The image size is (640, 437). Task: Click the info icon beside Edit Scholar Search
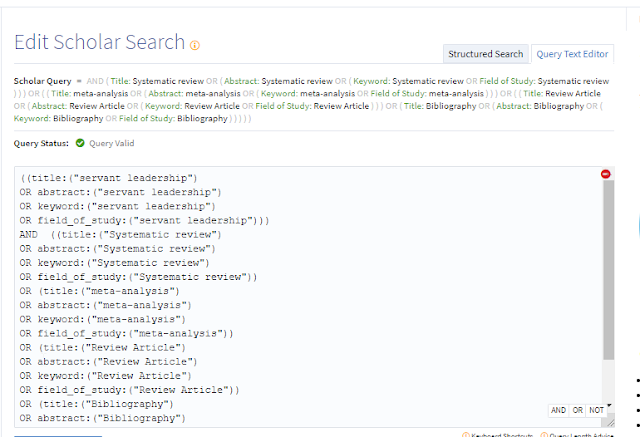point(195,45)
